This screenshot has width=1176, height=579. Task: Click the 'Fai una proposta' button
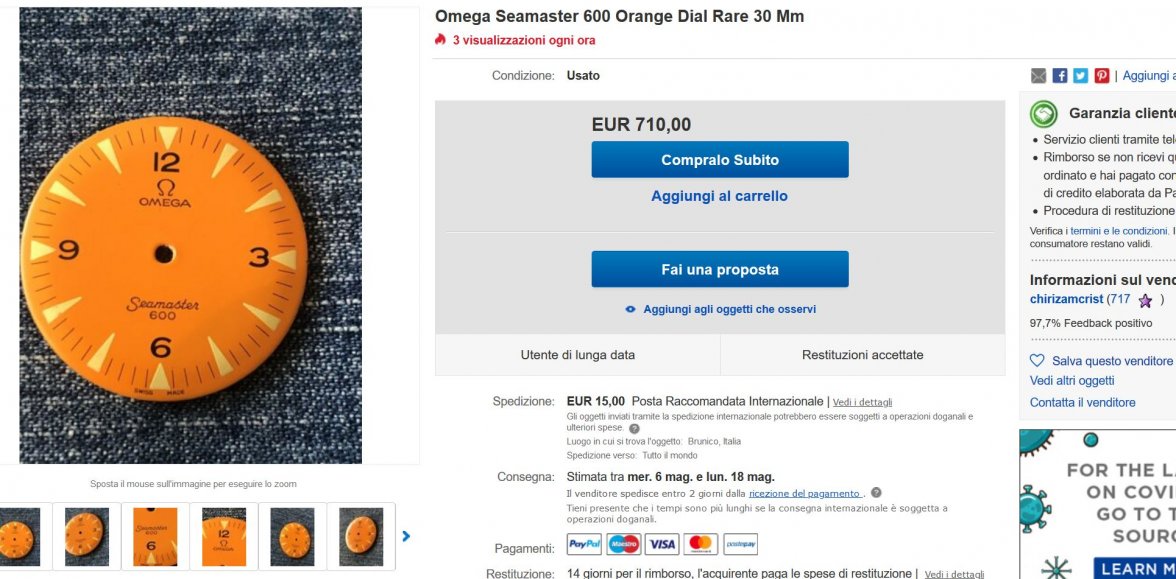click(x=720, y=269)
